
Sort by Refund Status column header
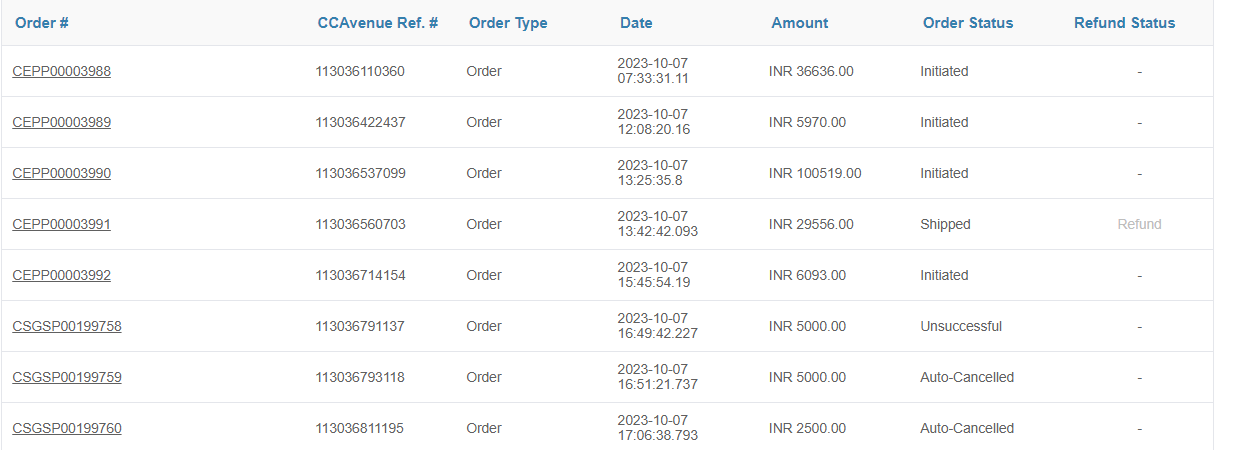1125,23
